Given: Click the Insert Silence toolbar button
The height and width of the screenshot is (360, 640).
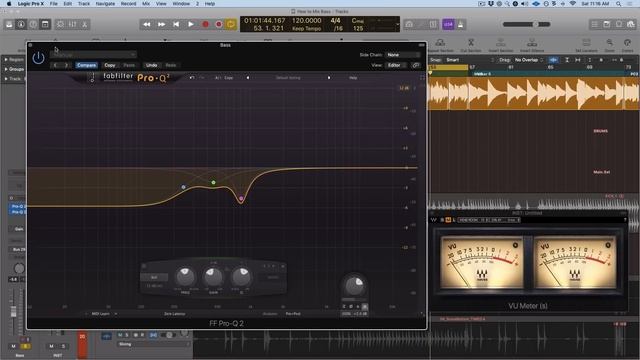Looking at the screenshot, I should [532, 45].
